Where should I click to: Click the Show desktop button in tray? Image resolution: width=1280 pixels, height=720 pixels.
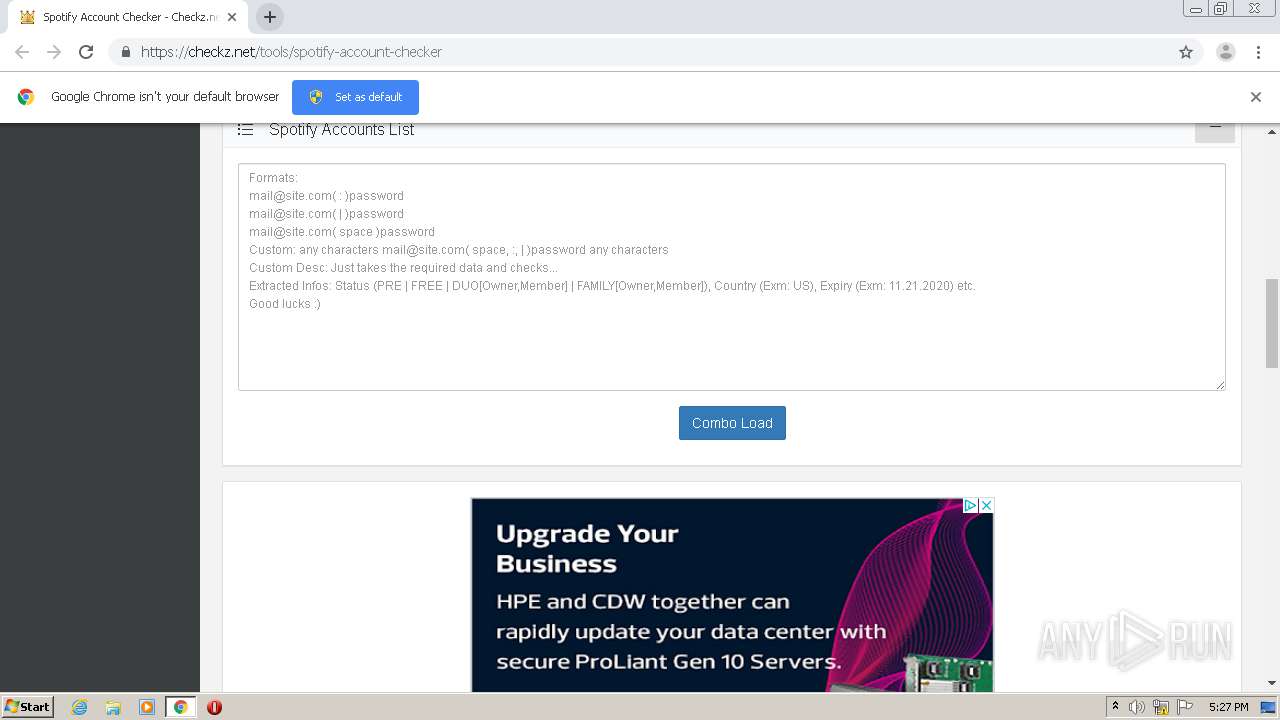tap(1269, 707)
